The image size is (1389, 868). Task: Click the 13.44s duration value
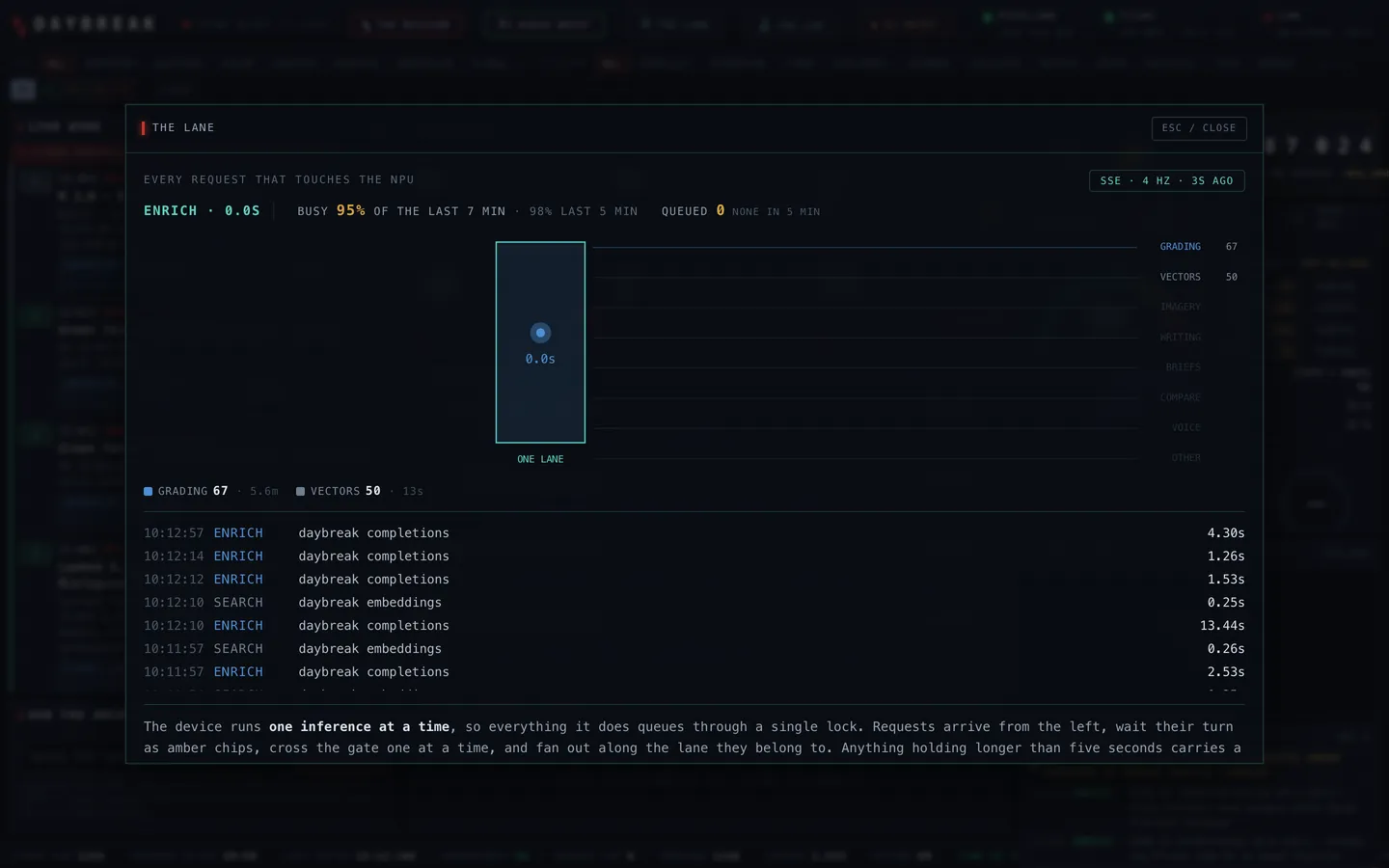(x=1222, y=626)
